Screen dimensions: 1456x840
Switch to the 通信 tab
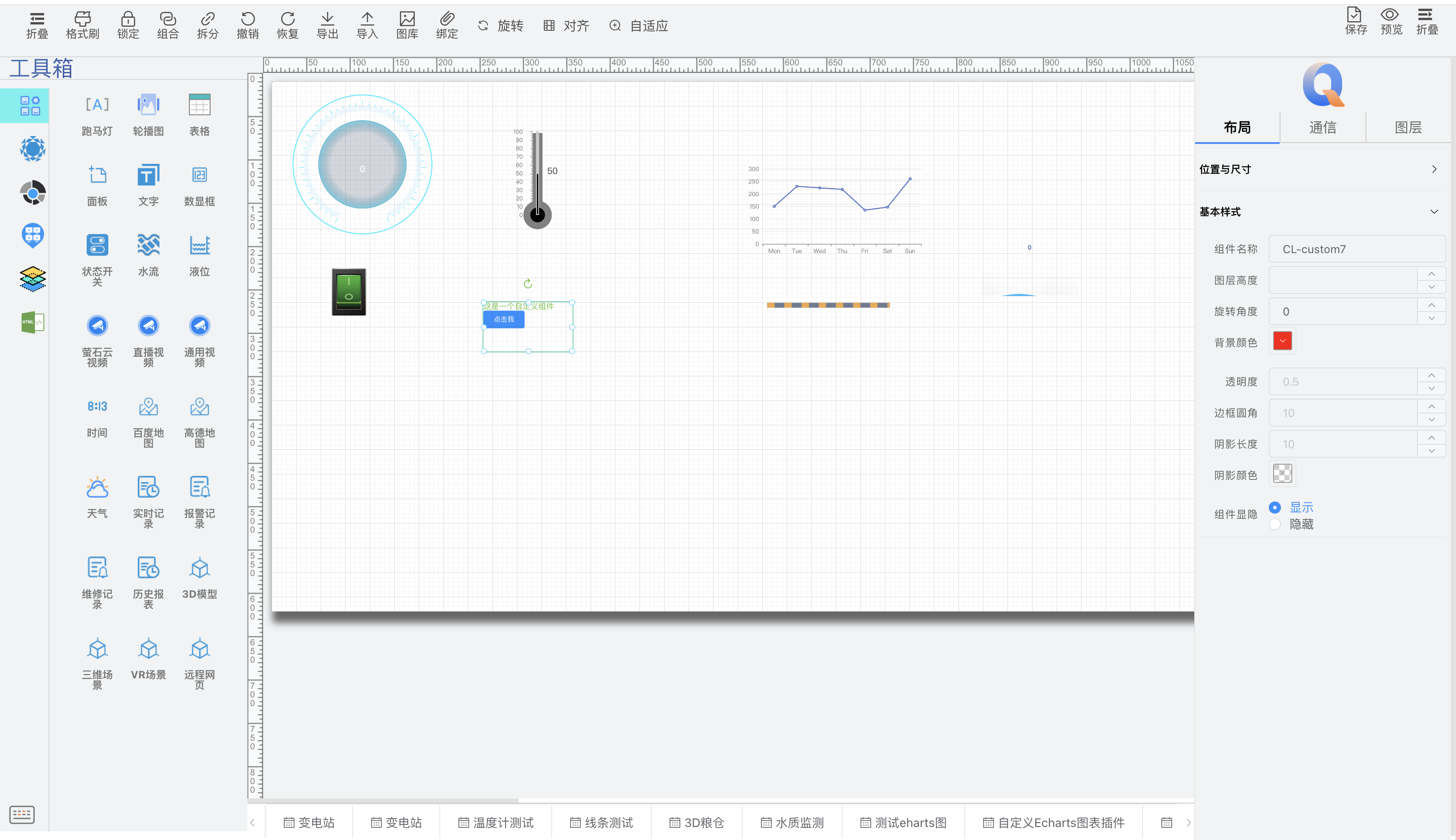point(1322,127)
